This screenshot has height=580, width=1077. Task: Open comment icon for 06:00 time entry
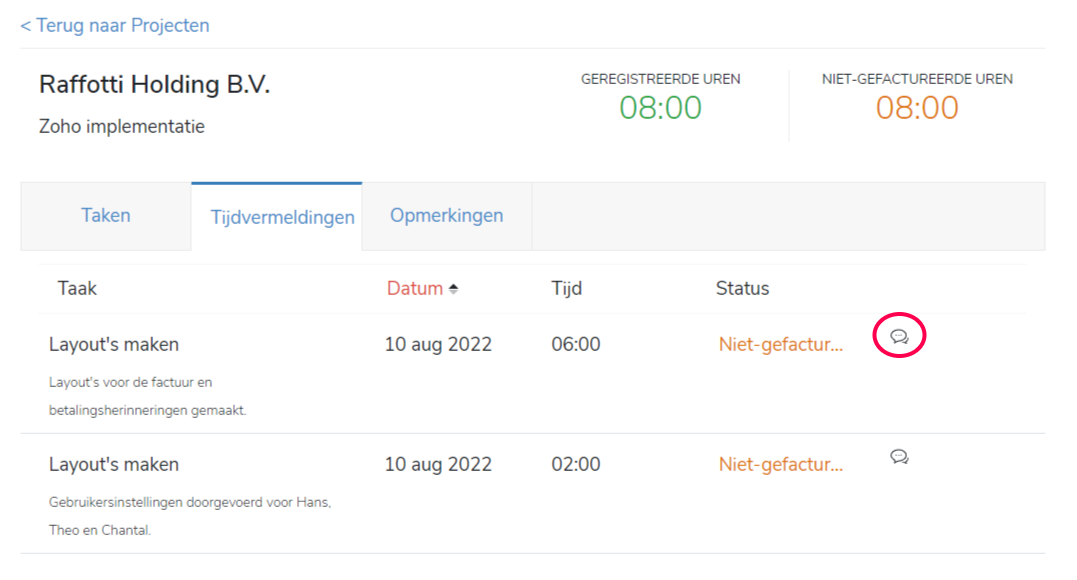pyautogui.click(x=899, y=336)
